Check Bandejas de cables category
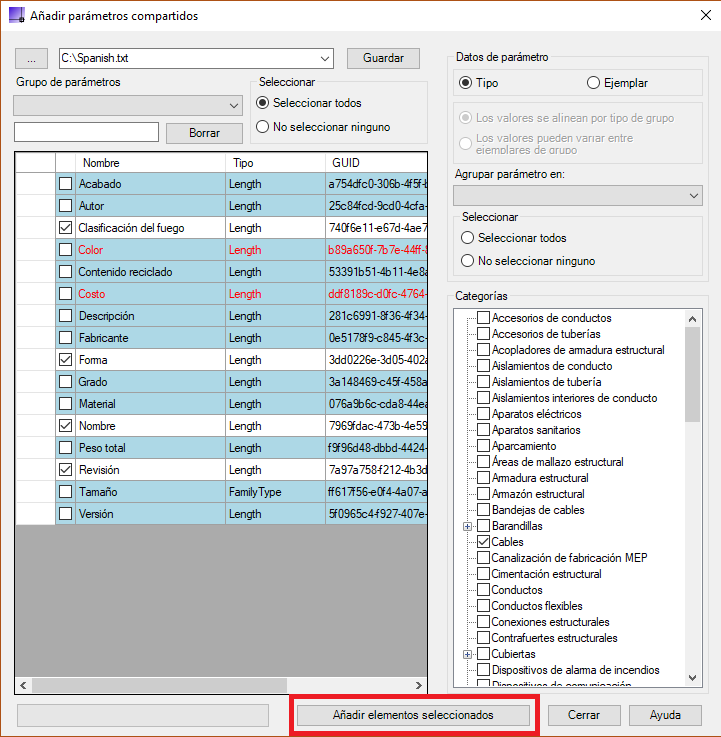Image resolution: width=721 pixels, height=737 pixels. (x=484, y=510)
